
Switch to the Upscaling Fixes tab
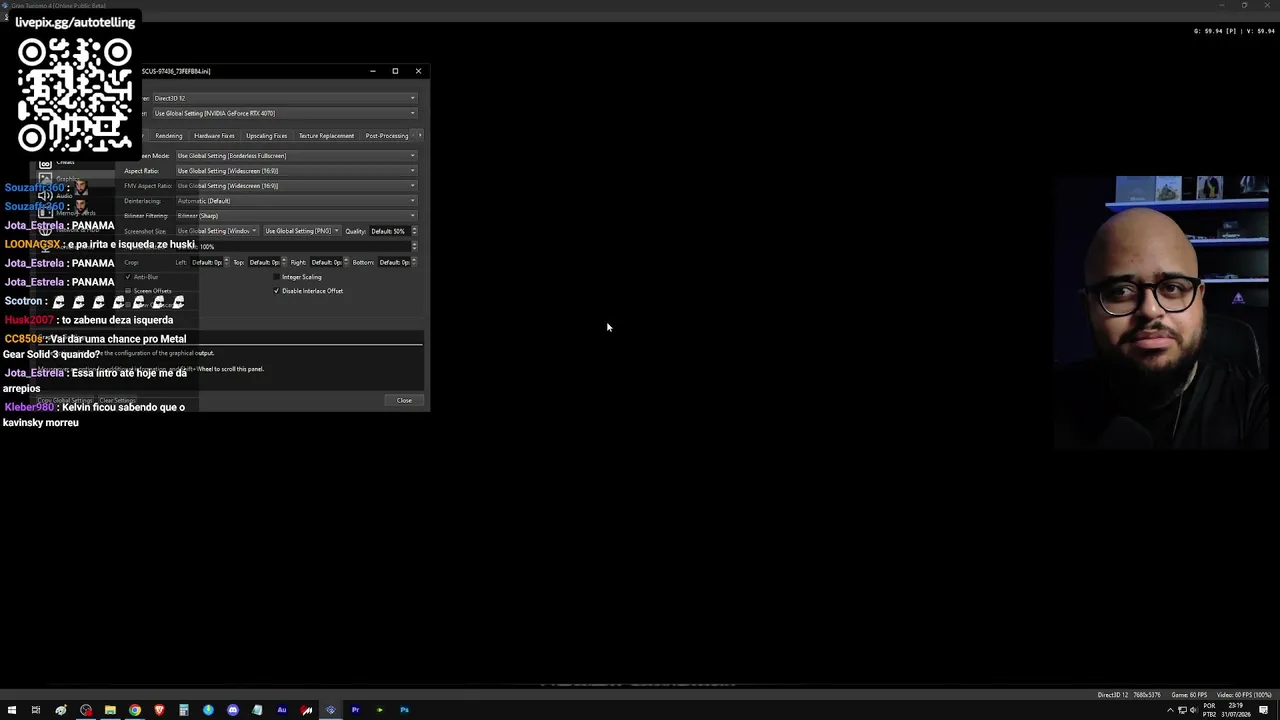(266, 136)
